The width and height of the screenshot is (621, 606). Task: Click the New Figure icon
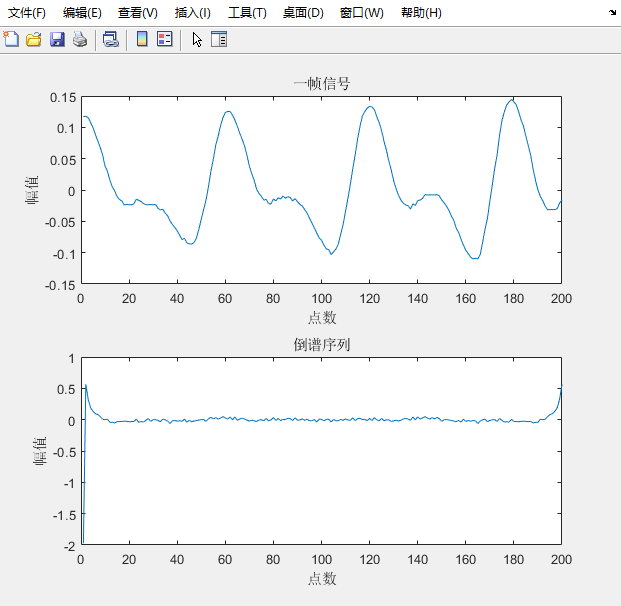pyautogui.click(x=11, y=39)
